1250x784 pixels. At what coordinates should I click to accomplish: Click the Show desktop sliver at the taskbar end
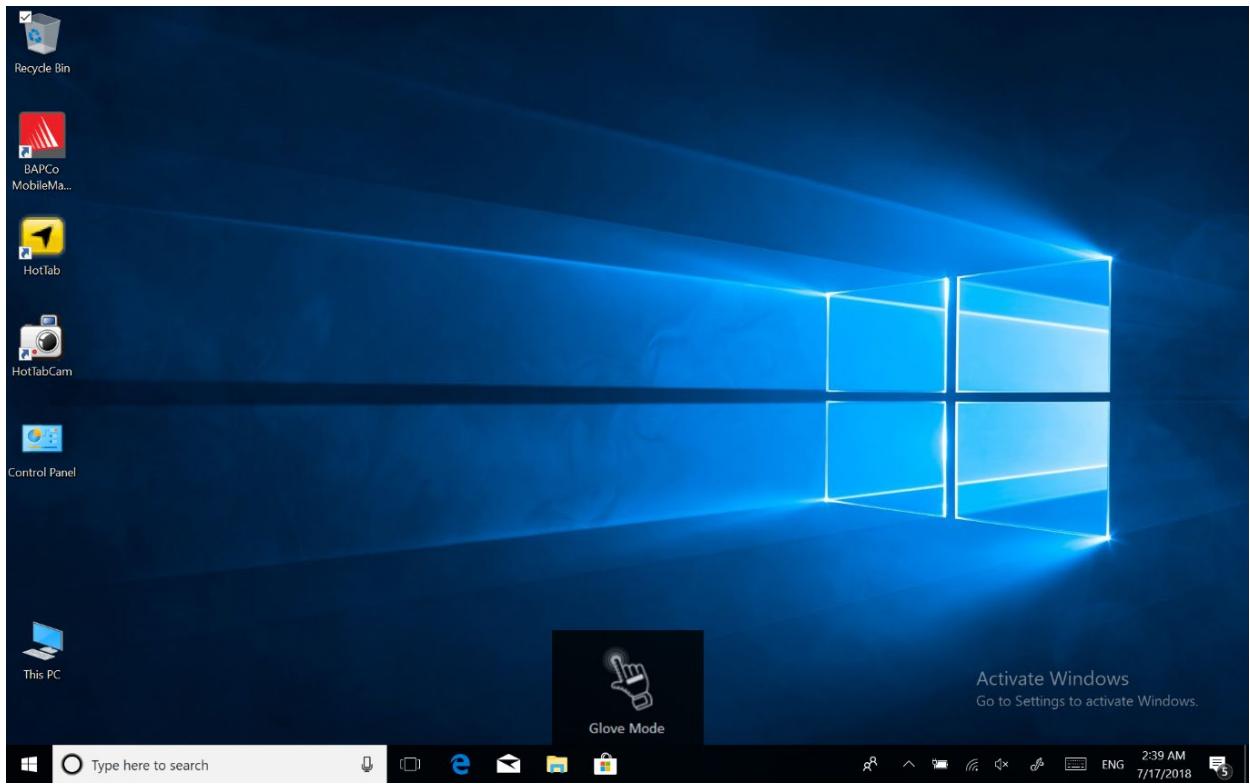[x=1247, y=765]
